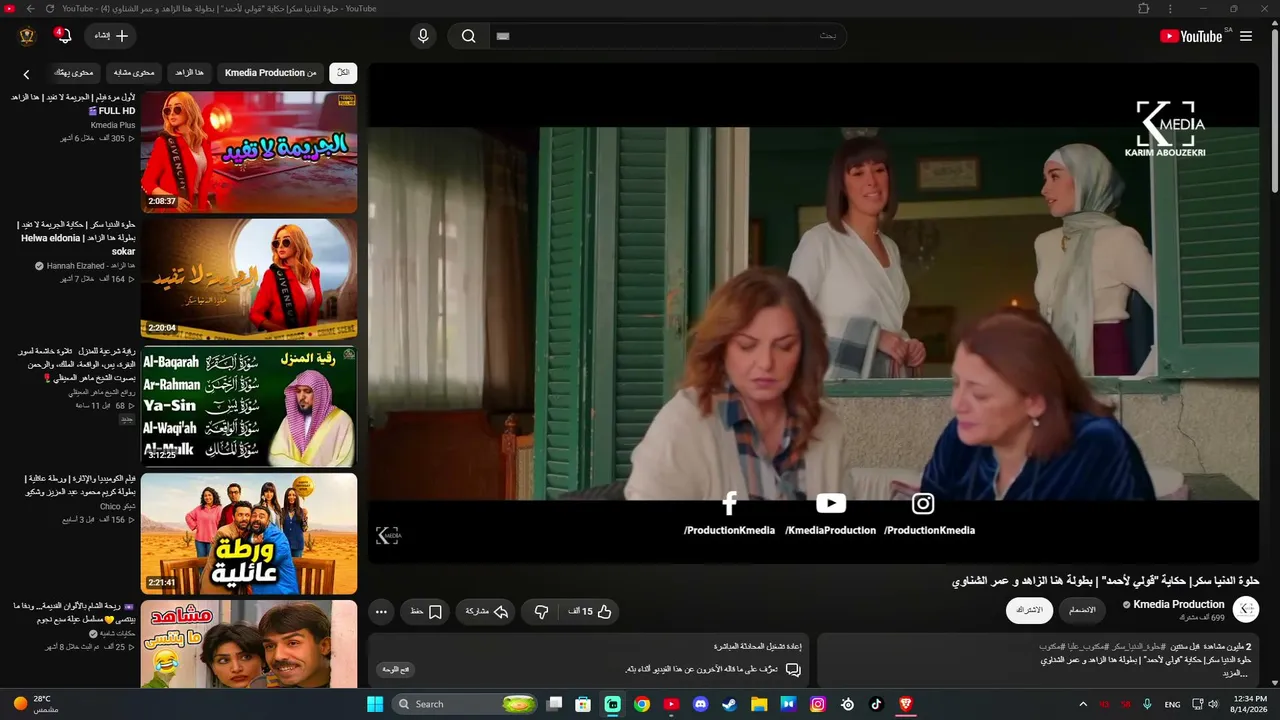Open the volume control in system tray
Screen dimensions: 1280x720
pyautogui.click(x=1213, y=704)
